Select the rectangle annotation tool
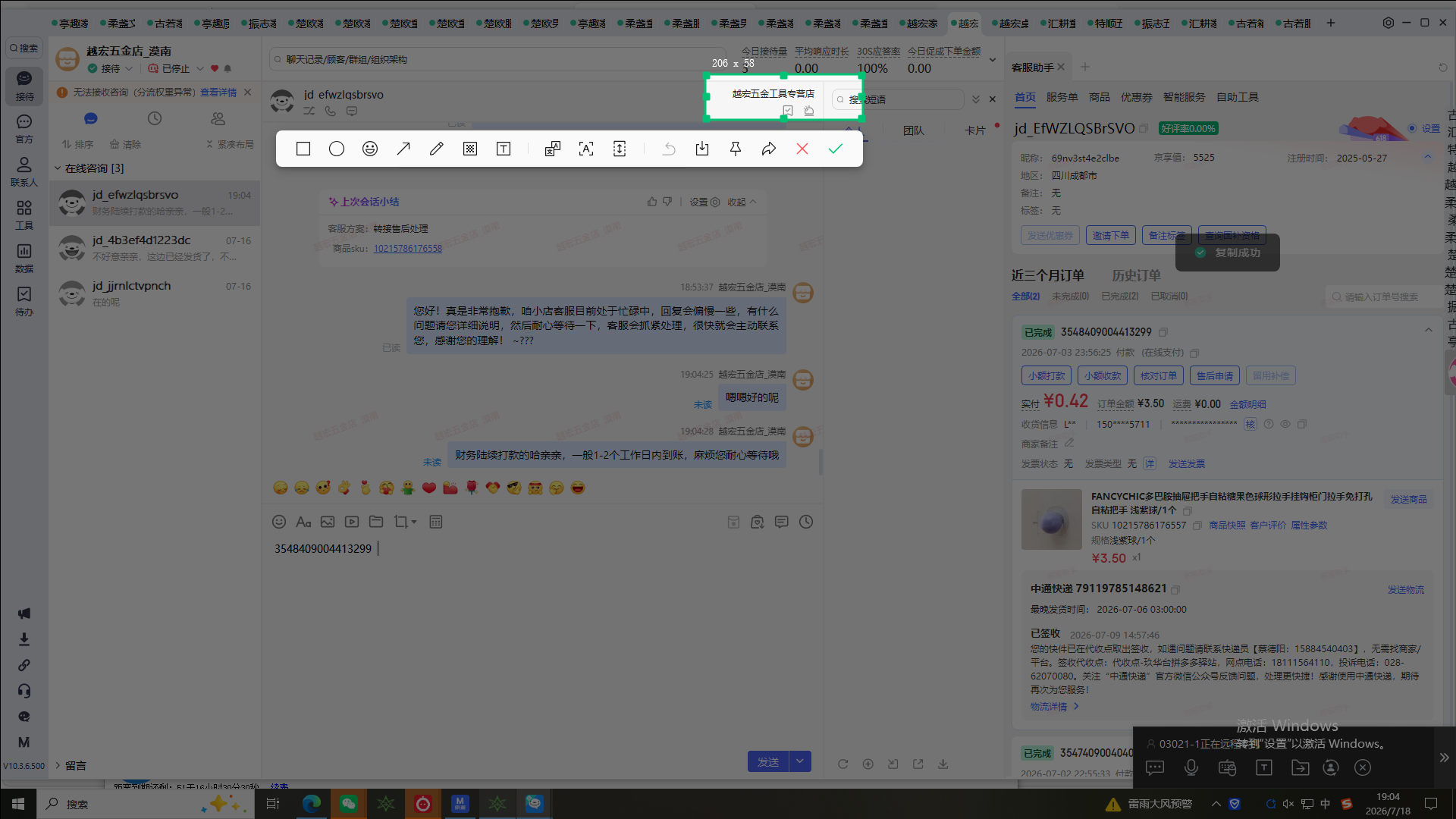 click(303, 149)
